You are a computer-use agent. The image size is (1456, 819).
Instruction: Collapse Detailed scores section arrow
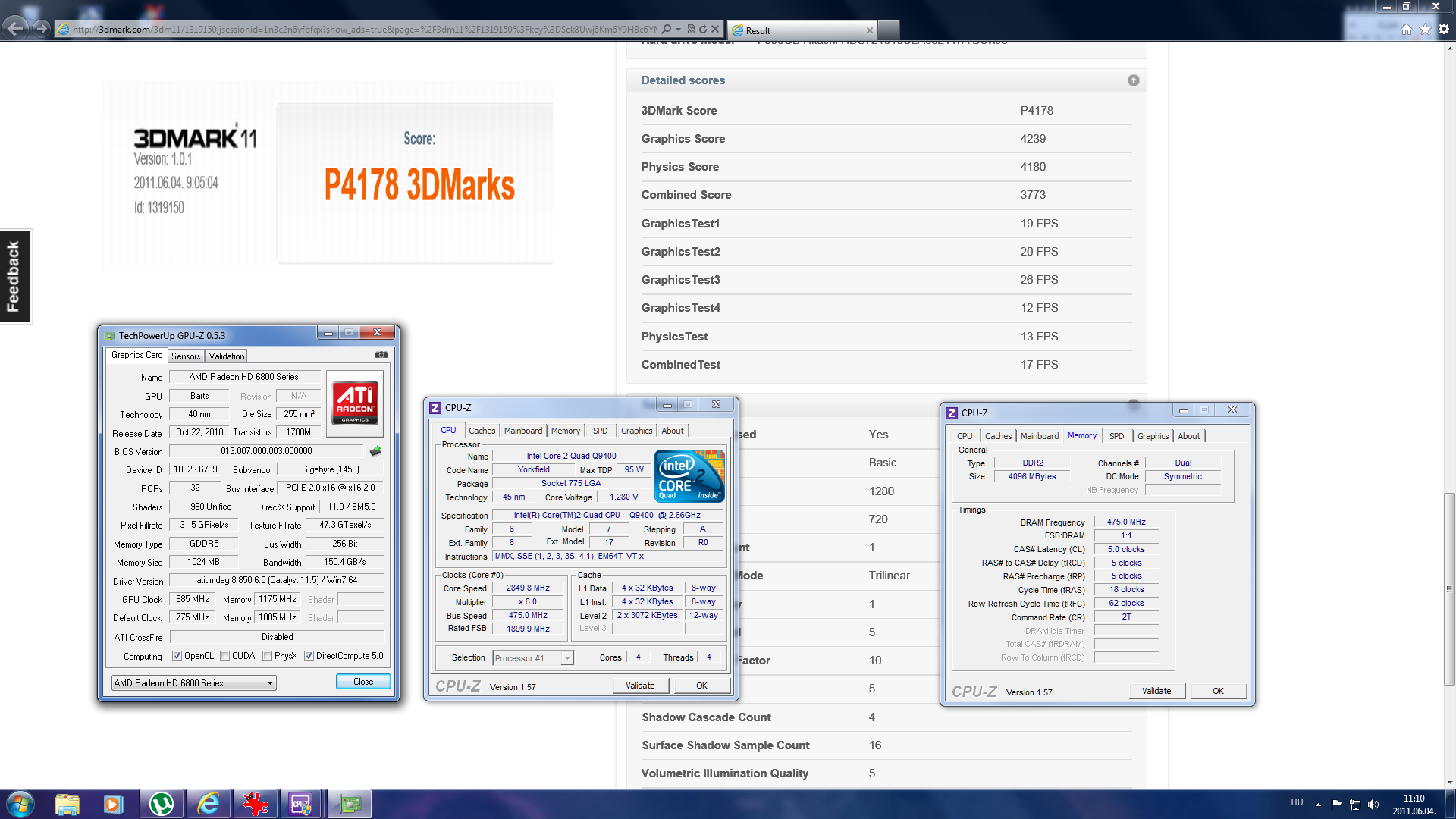click(1133, 80)
